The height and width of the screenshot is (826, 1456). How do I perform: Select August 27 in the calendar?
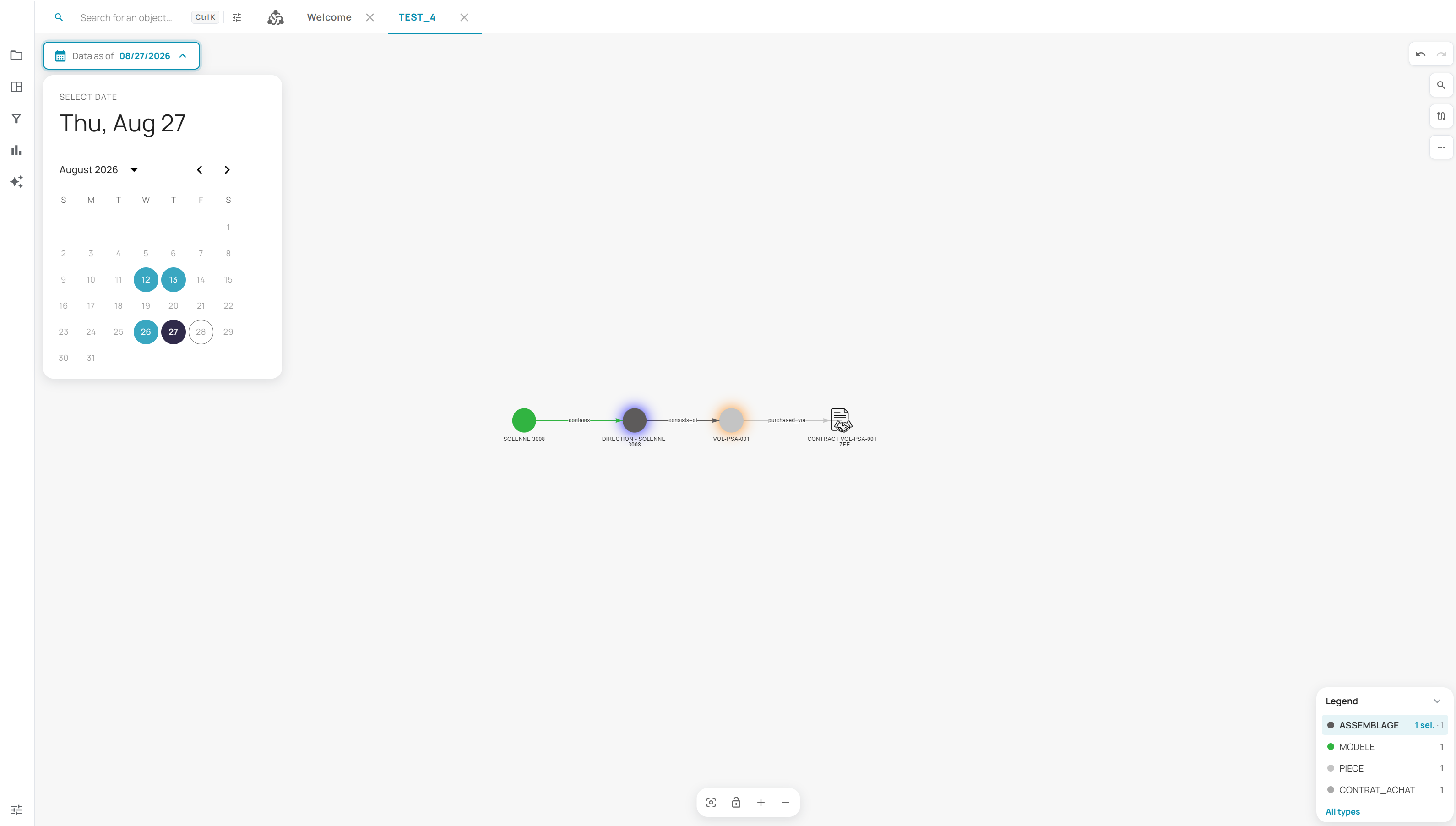173,332
